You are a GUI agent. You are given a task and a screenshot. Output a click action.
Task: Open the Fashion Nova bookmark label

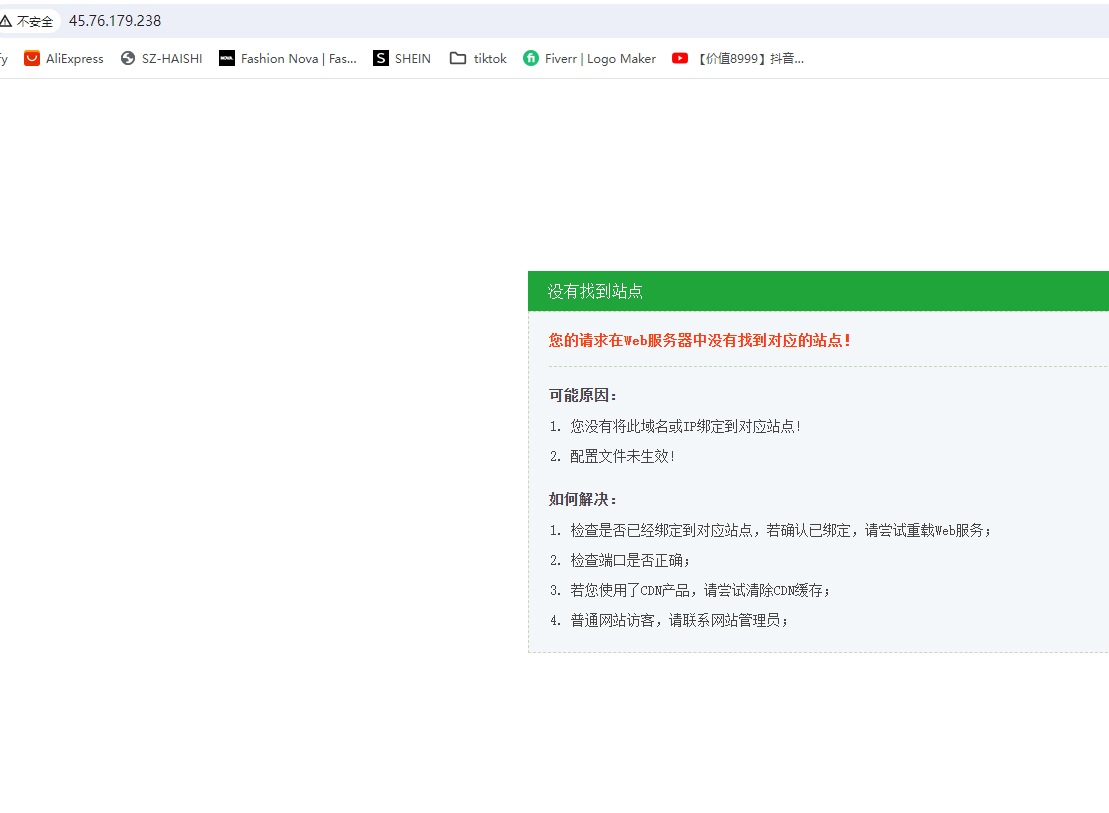[298, 59]
